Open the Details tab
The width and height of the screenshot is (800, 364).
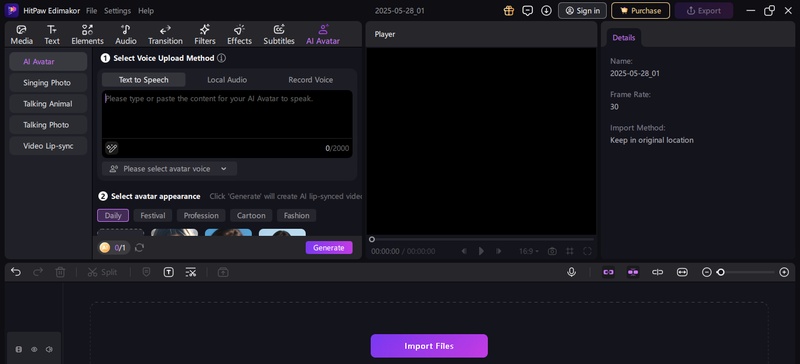(x=623, y=38)
